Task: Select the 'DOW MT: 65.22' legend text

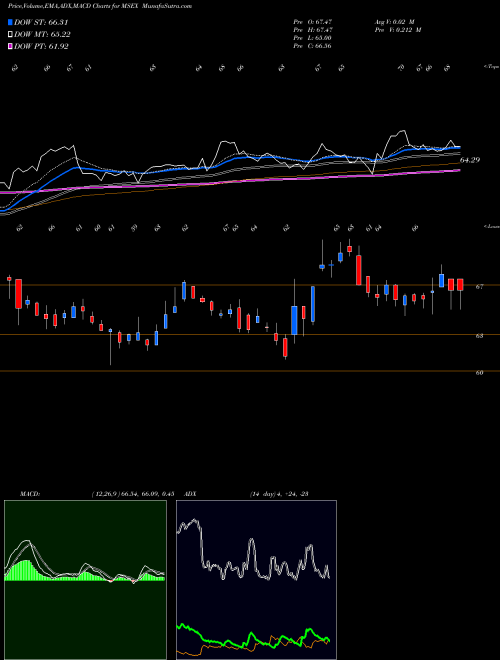Action: pyautogui.click(x=43, y=35)
